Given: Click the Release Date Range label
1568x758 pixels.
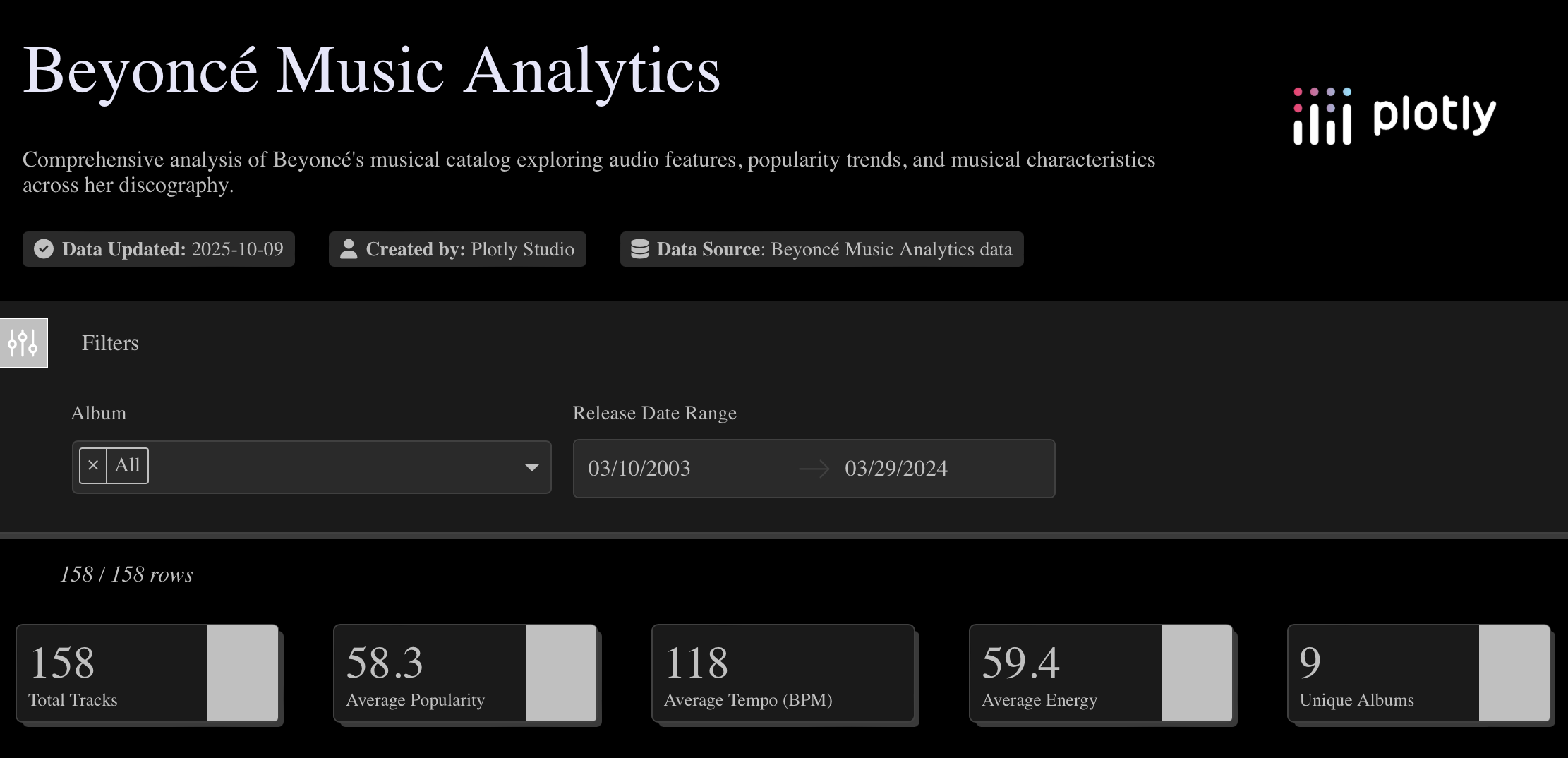Looking at the screenshot, I should (x=655, y=413).
